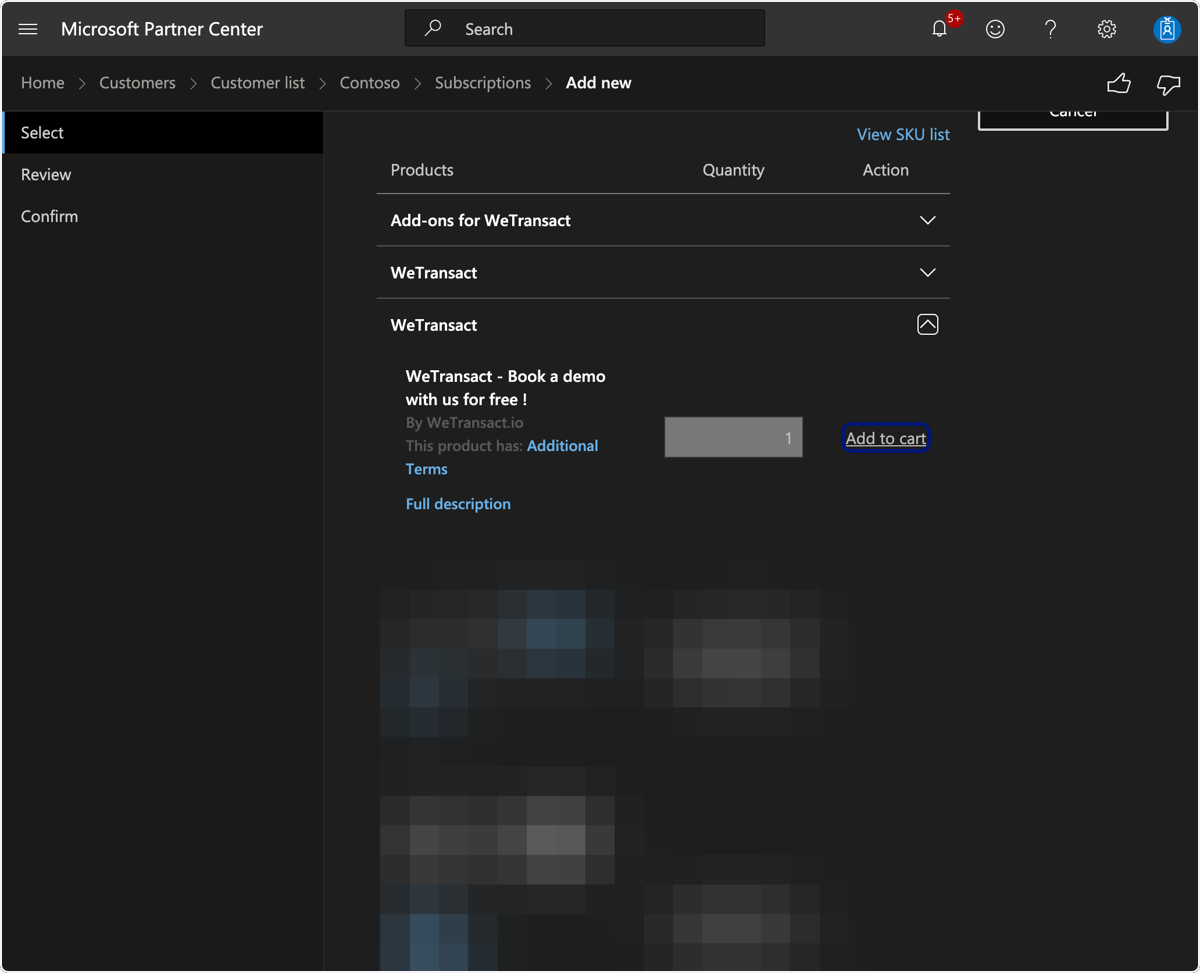Open Full description link
This screenshot has height=973, width=1200.
pos(458,504)
